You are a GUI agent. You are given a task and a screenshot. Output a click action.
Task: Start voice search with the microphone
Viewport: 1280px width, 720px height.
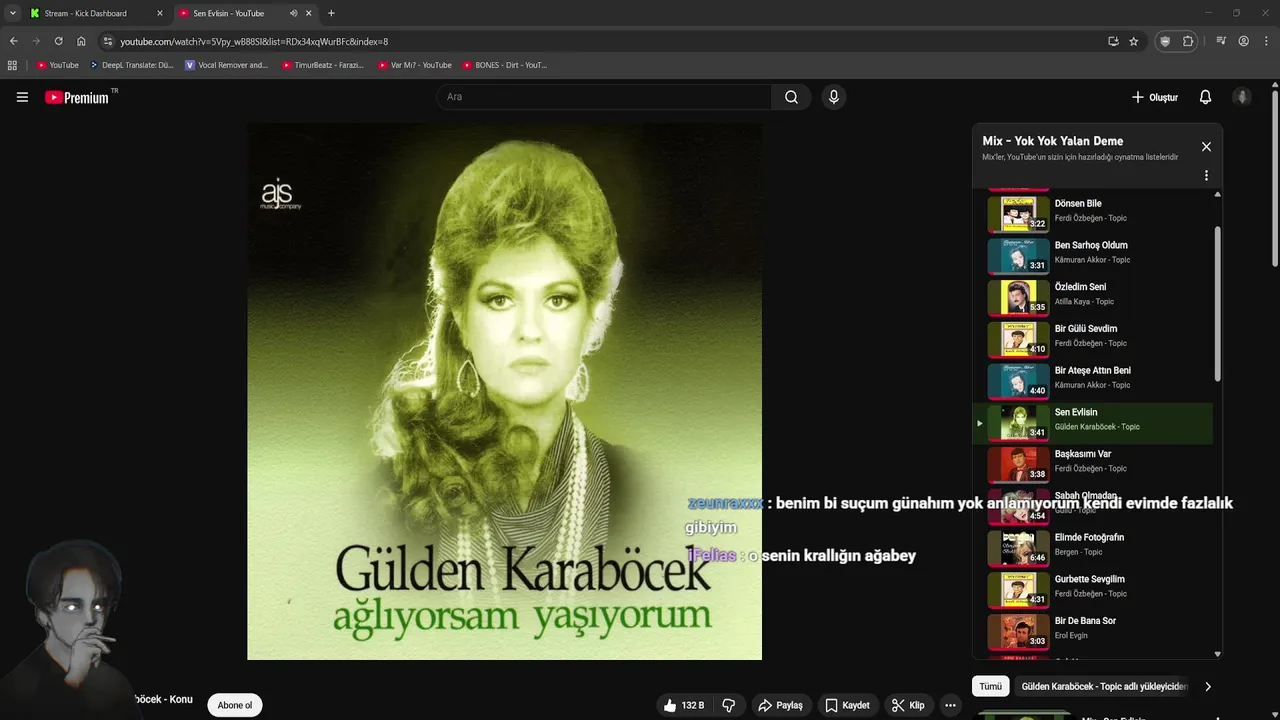coord(833,97)
